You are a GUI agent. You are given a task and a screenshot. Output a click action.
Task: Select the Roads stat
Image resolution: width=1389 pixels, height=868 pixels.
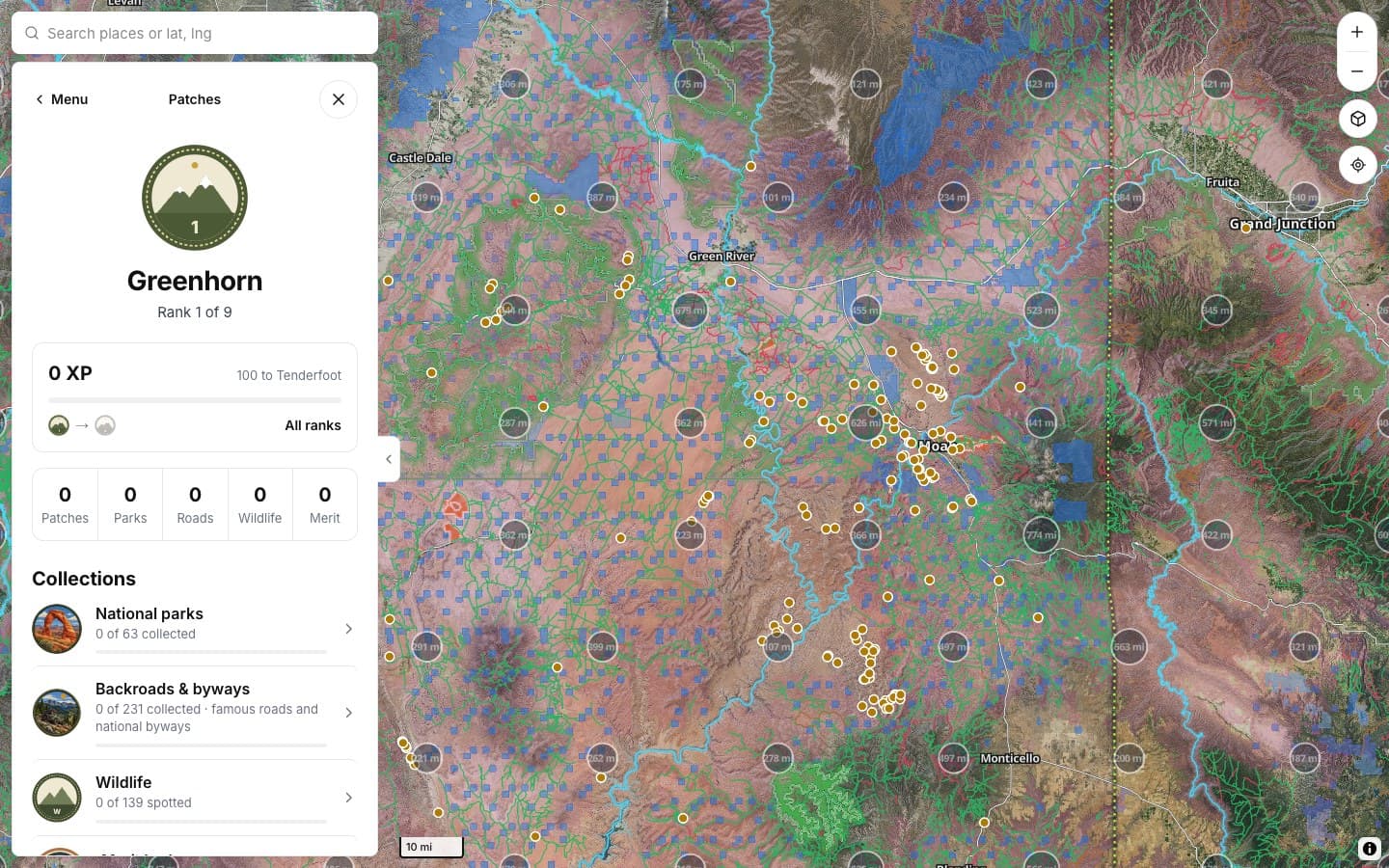195,504
